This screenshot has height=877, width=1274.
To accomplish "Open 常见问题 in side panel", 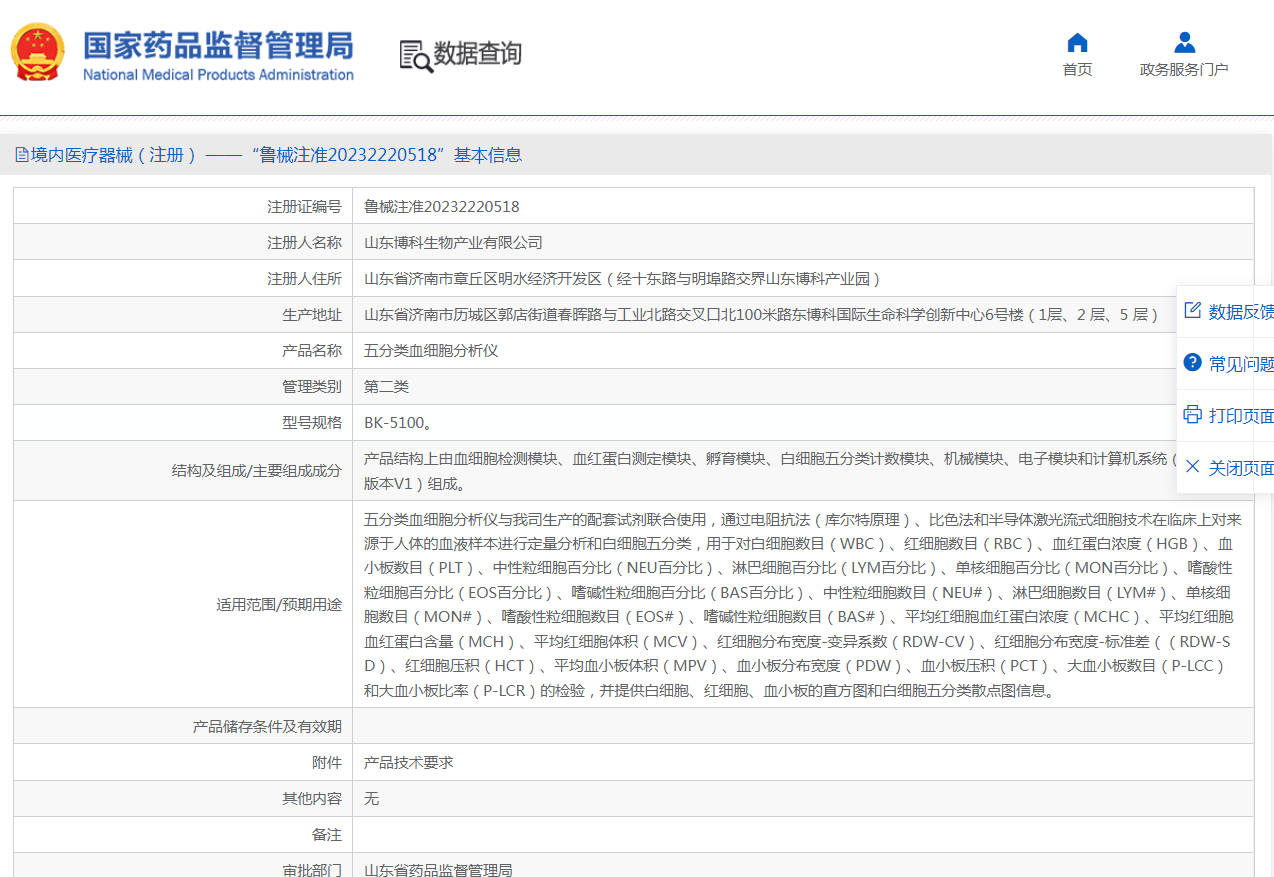I will tap(1226, 364).
